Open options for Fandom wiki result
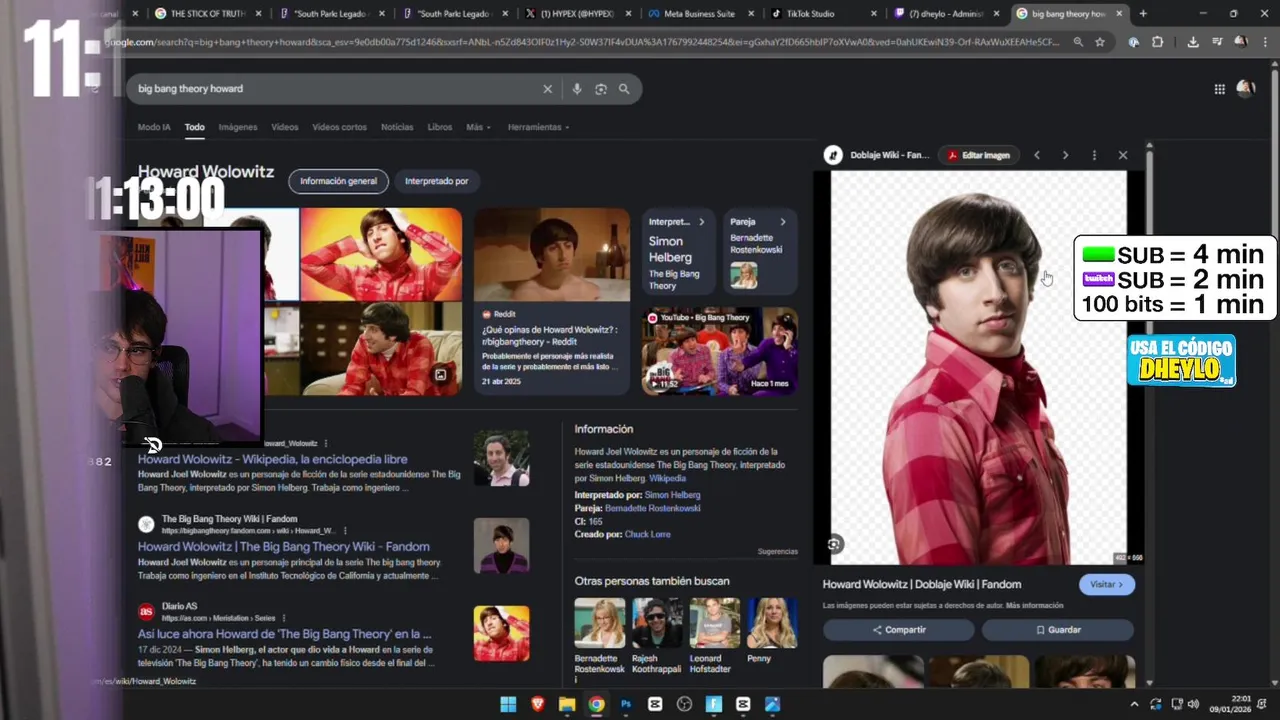 (x=345, y=531)
